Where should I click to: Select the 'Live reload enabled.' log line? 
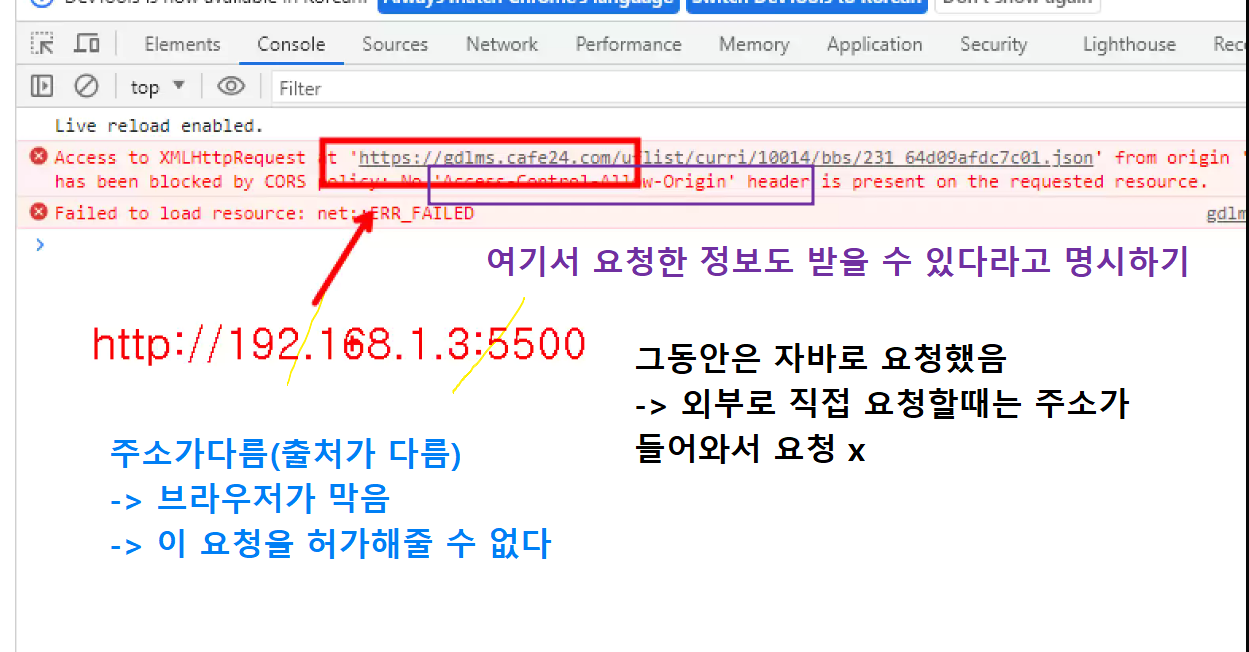coord(158,126)
